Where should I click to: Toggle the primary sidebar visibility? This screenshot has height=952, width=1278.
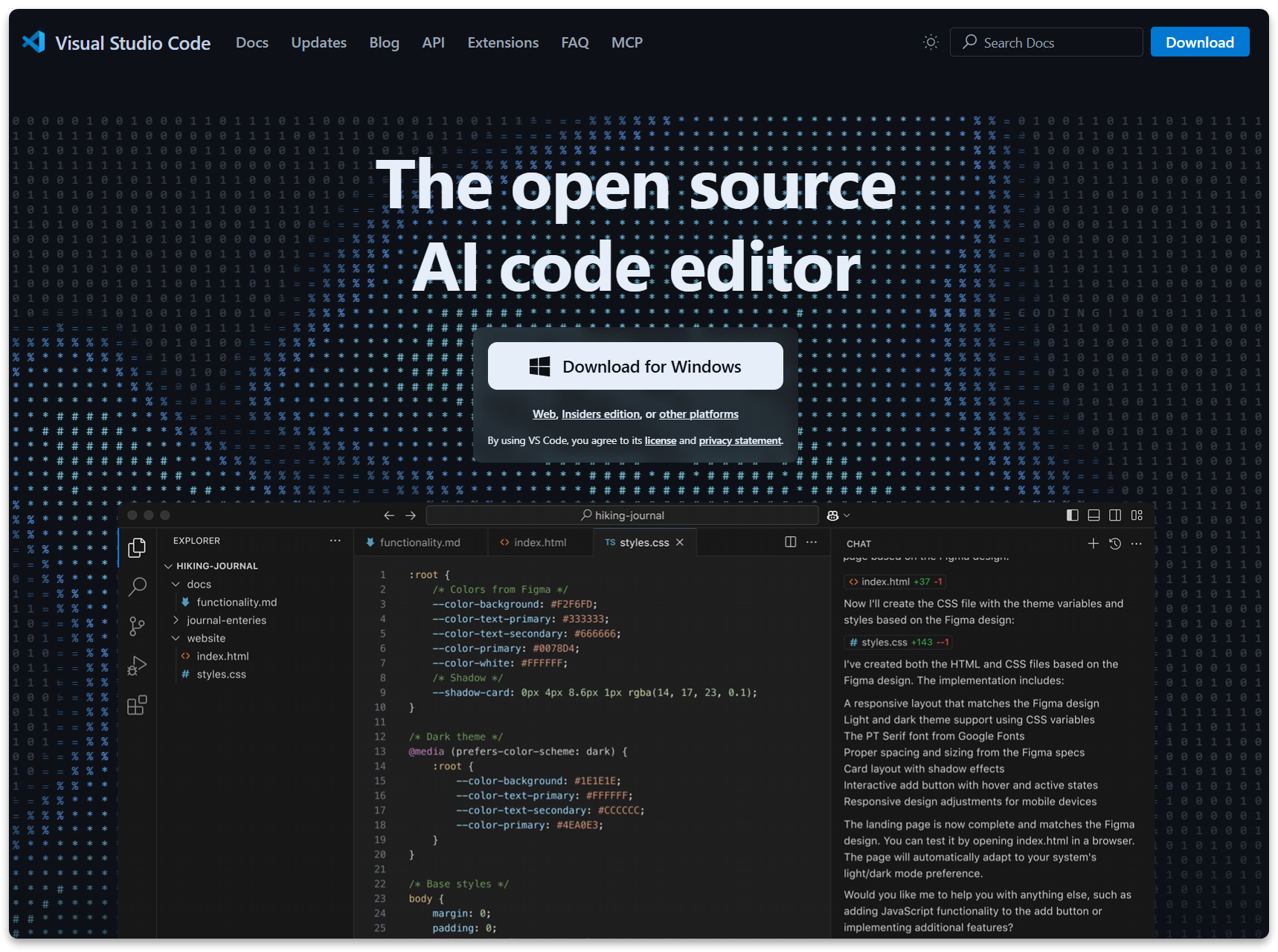(x=1071, y=515)
